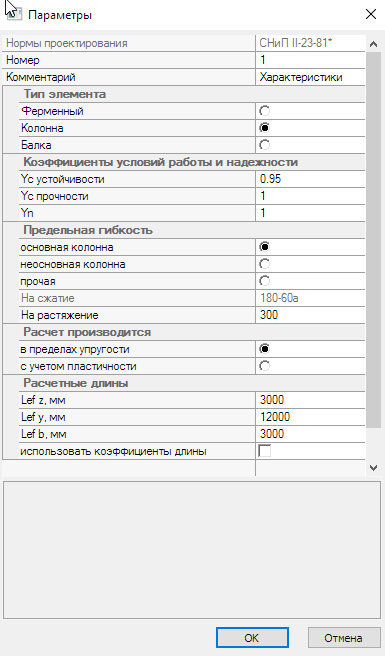Enable calculation с учетом пластичности
Image resolution: width=385 pixels, height=656 pixels.
pos(264,366)
